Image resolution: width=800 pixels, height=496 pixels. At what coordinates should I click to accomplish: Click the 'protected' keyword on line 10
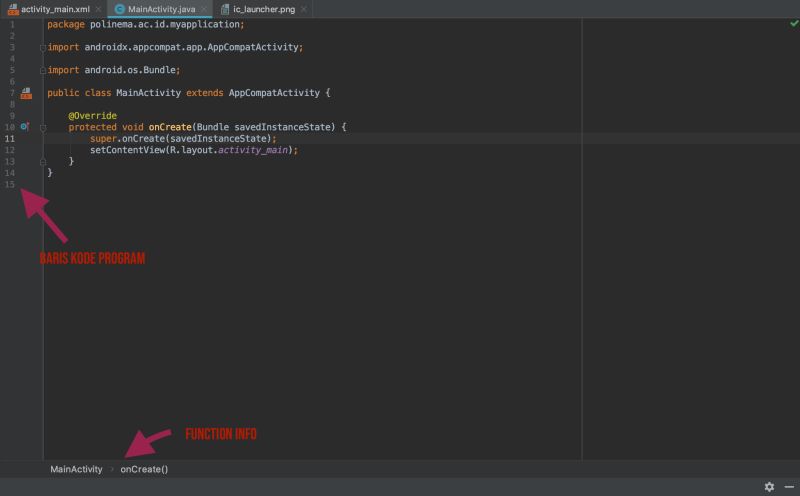[92, 127]
